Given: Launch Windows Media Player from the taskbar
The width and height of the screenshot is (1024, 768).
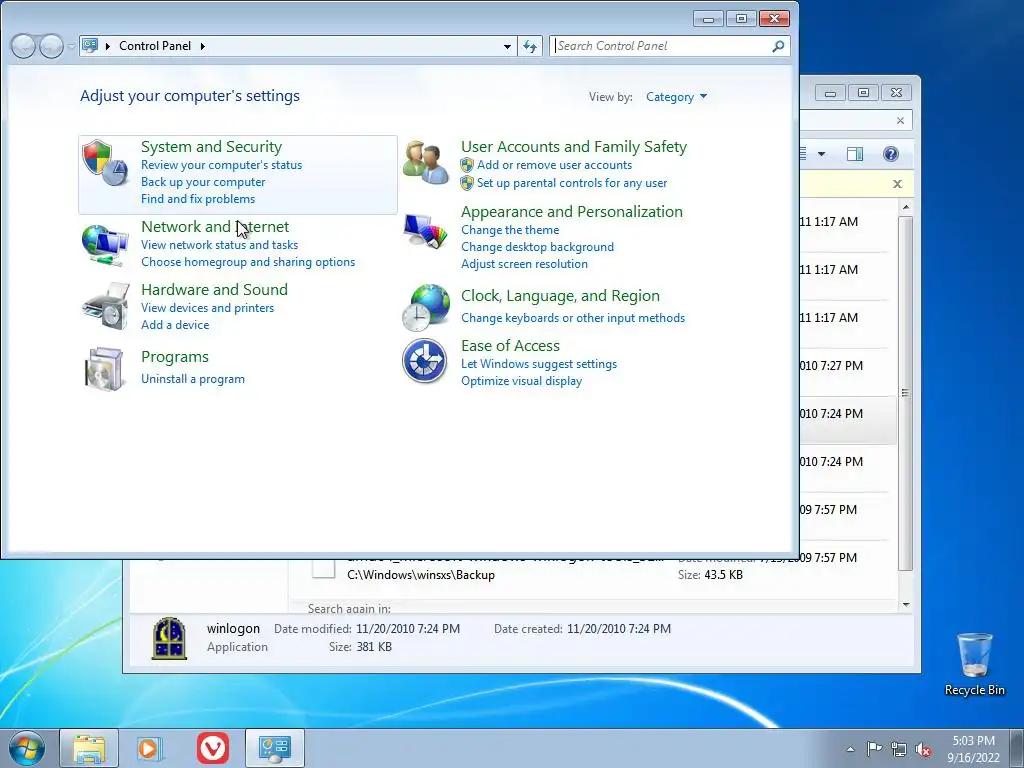Looking at the screenshot, I should (149, 748).
